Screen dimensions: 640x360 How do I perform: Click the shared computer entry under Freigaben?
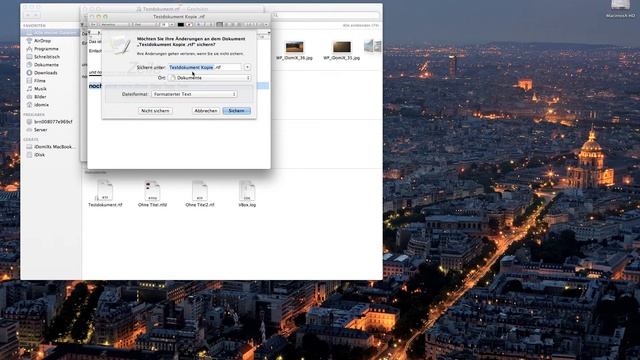coord(49,122)
